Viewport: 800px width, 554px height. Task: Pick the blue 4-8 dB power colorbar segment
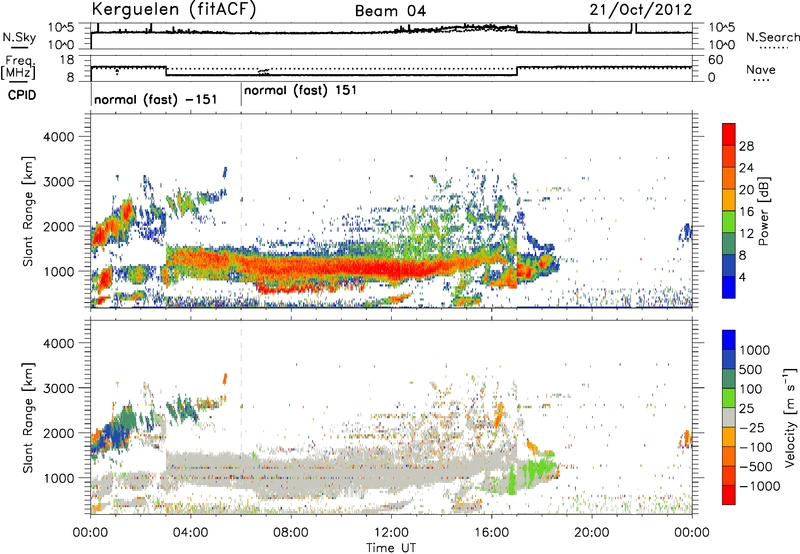pos(729,266)
